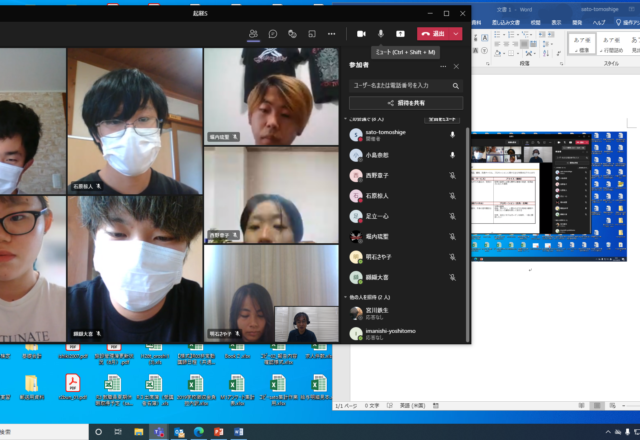Open the 校閲 tab in Word
The width and height of the screenshot is (640, 440).
[x=536, y=22]
